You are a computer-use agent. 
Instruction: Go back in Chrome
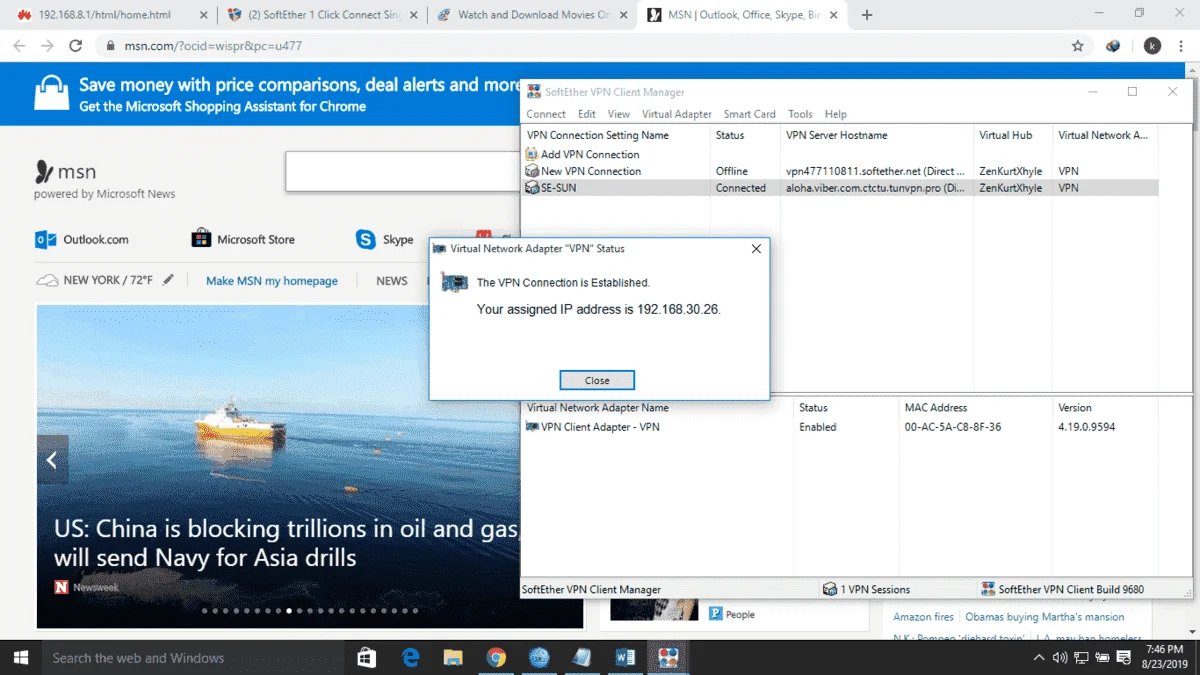[x=19, y=46]
